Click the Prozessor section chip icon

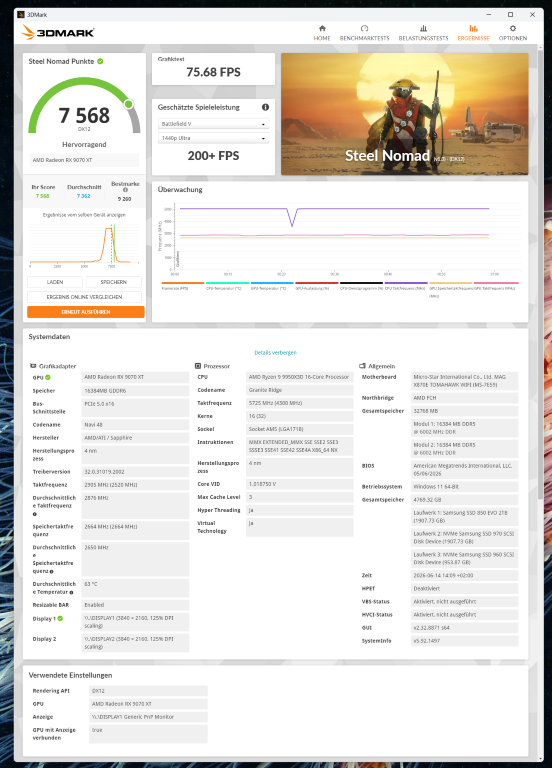(198, 366)
